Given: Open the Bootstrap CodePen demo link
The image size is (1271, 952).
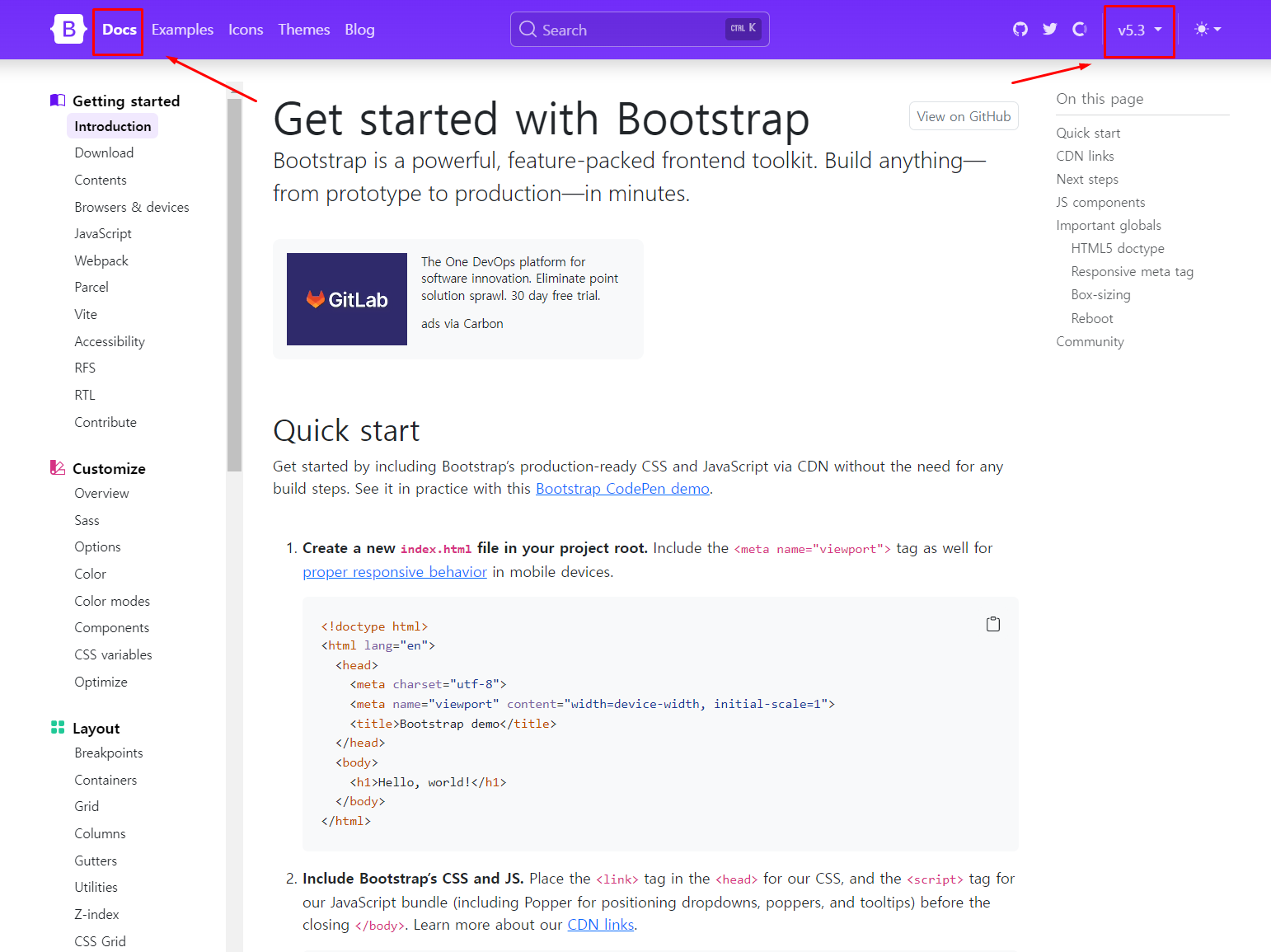Looking at the screenshot, I should [622, 489].
